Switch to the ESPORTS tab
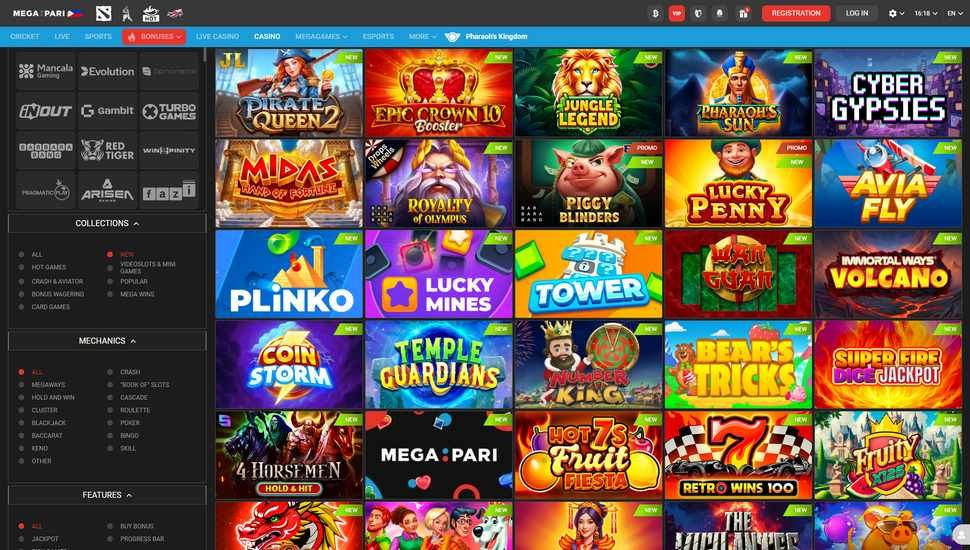The height and width of the screenshot is (550, 970). click(378, 37)
